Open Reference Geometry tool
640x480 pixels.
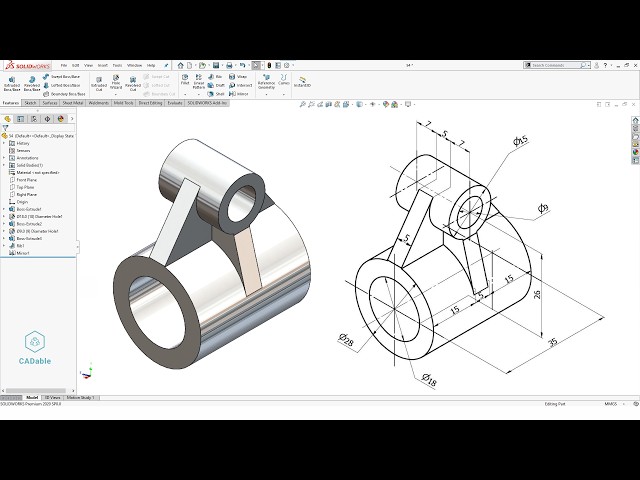[x=266, y=82]
